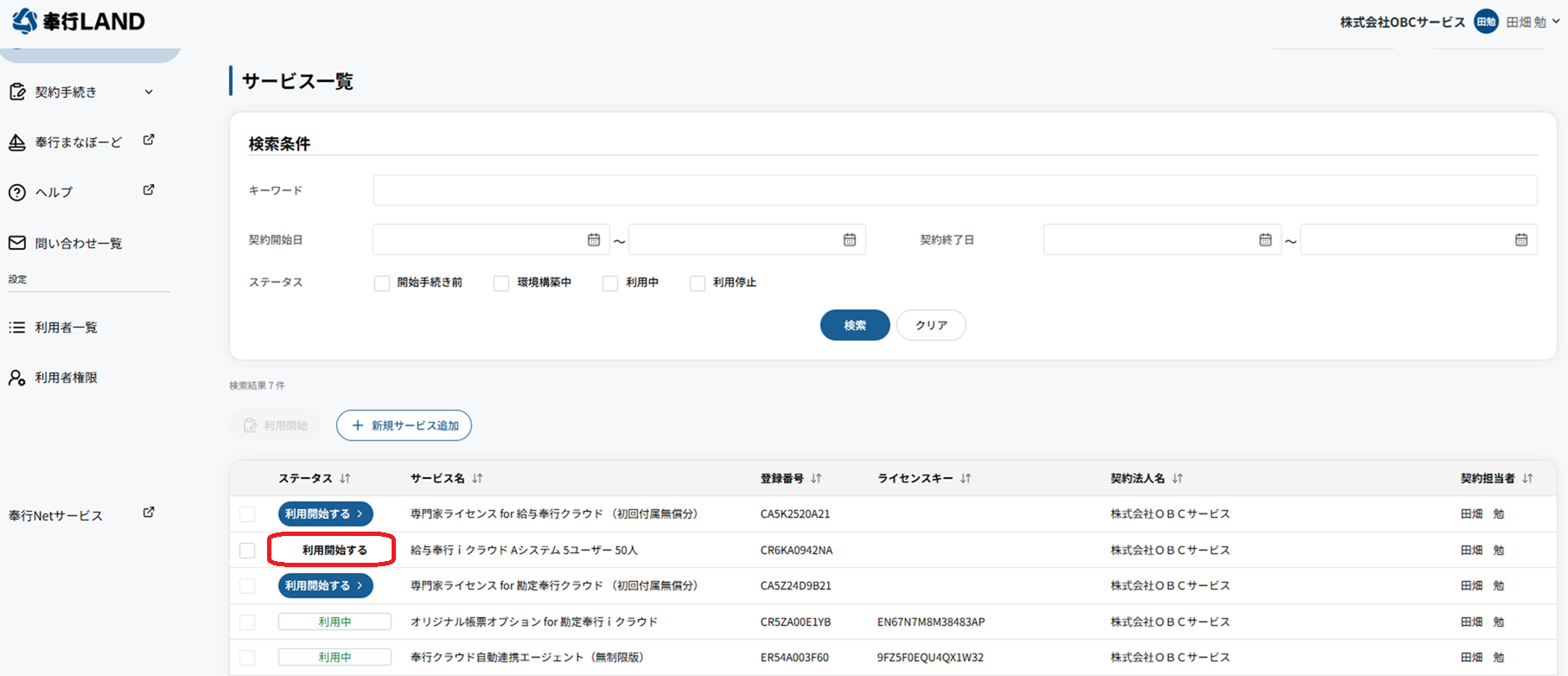Go to 利用者一覧 in sidebar
This screenshot has width=1568, height=676.
[66, 328]
